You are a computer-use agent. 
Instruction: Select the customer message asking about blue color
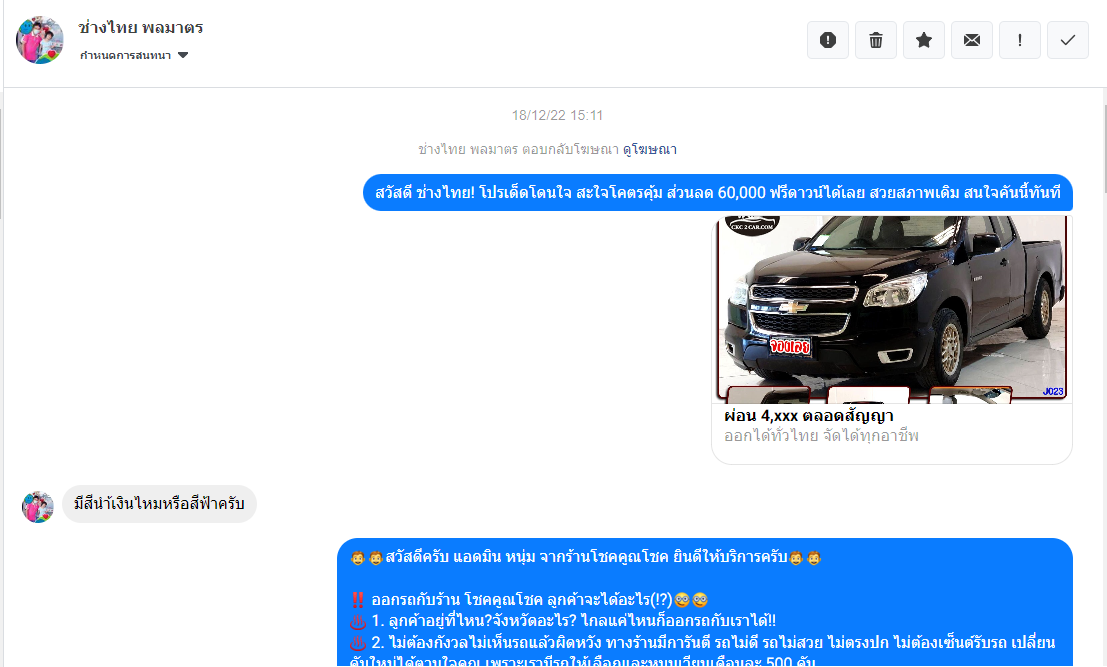tap(159, 504)
